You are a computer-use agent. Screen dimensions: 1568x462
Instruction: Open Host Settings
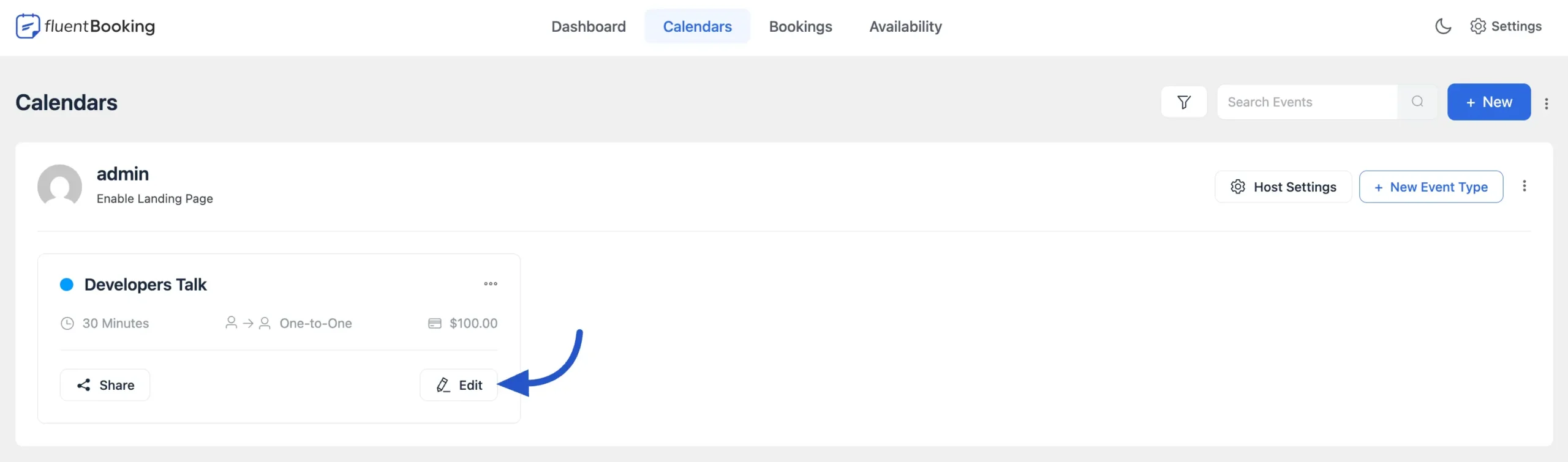[x=1283, y=187]
